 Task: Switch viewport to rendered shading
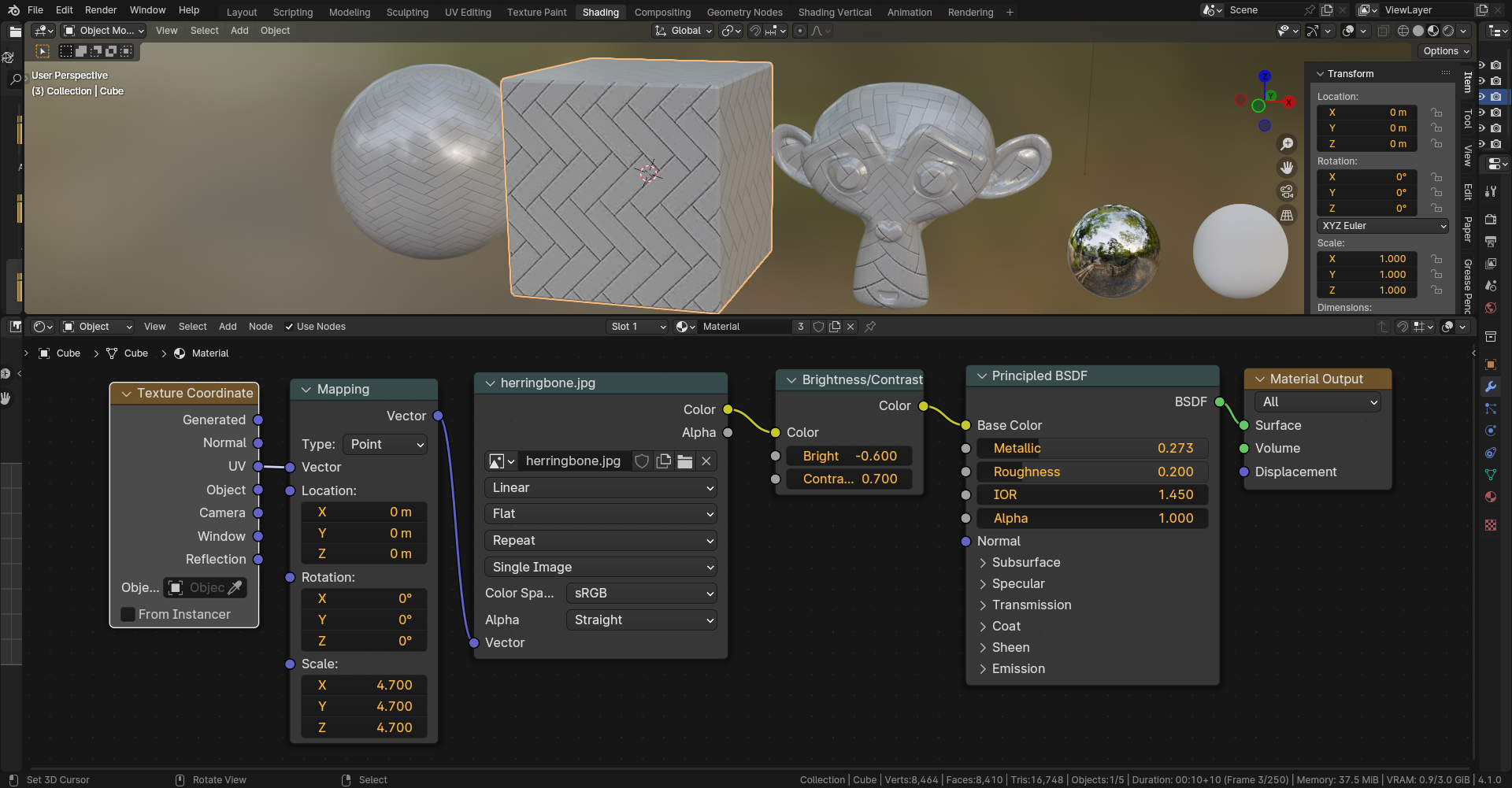pyautogui.click(x=1448, y=31)
